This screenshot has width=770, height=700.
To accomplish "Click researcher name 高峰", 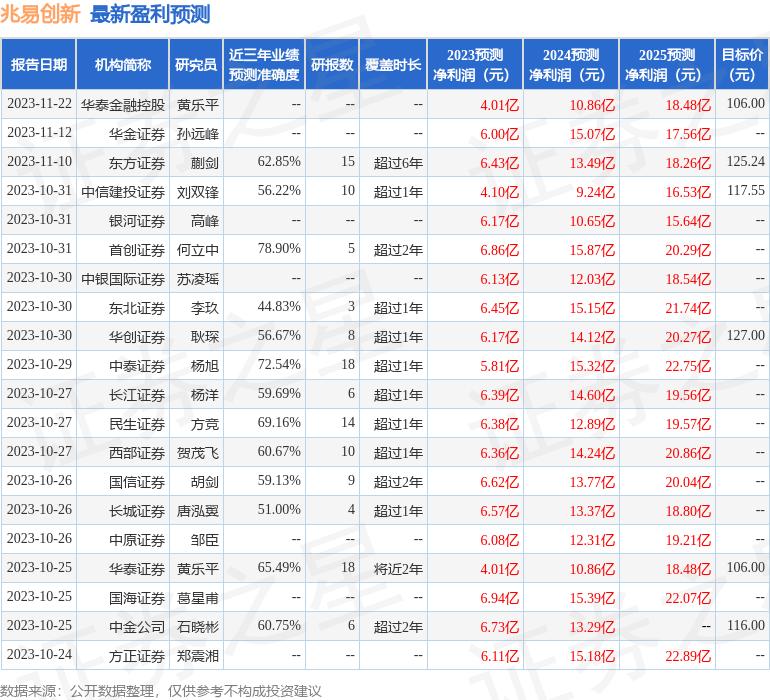I will coord(205,221).
